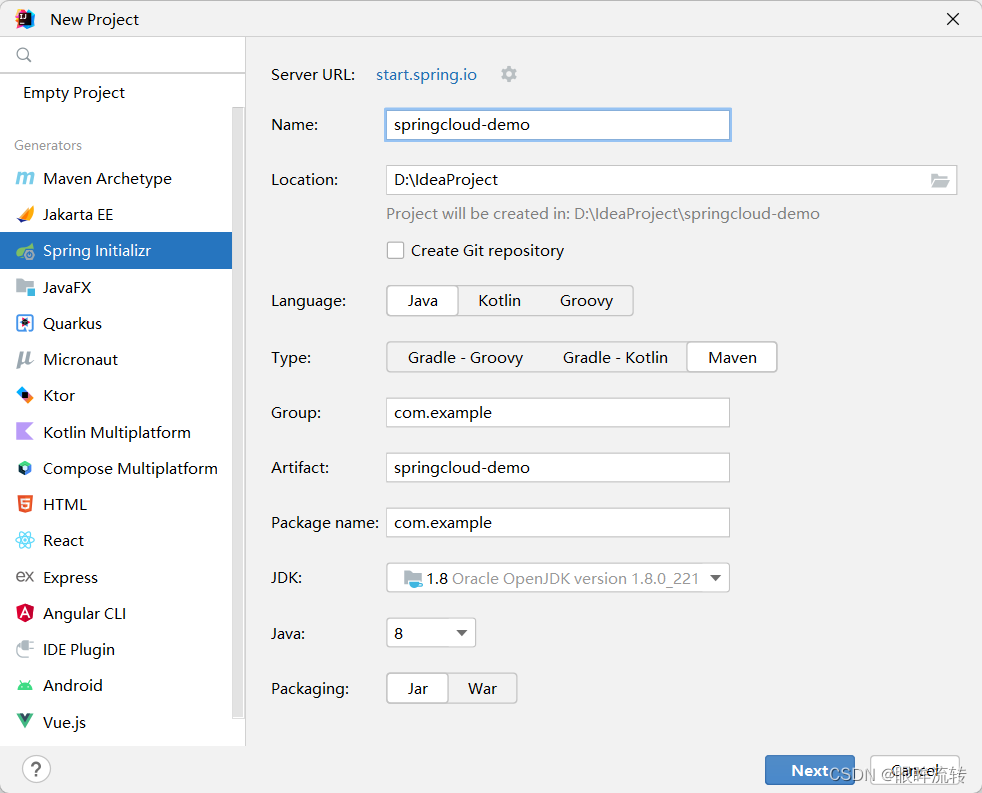982x793 pixels.
Task: Click the JavaFX folder icon
Action: tap(24, 287)
